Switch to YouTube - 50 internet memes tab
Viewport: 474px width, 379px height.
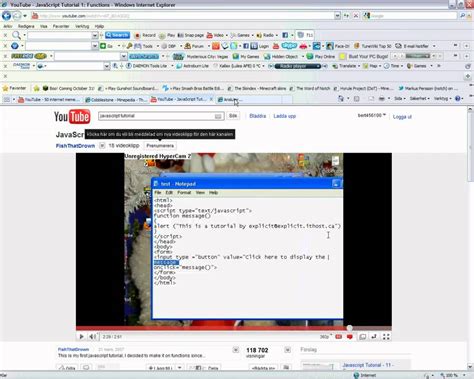pos(49,99)
